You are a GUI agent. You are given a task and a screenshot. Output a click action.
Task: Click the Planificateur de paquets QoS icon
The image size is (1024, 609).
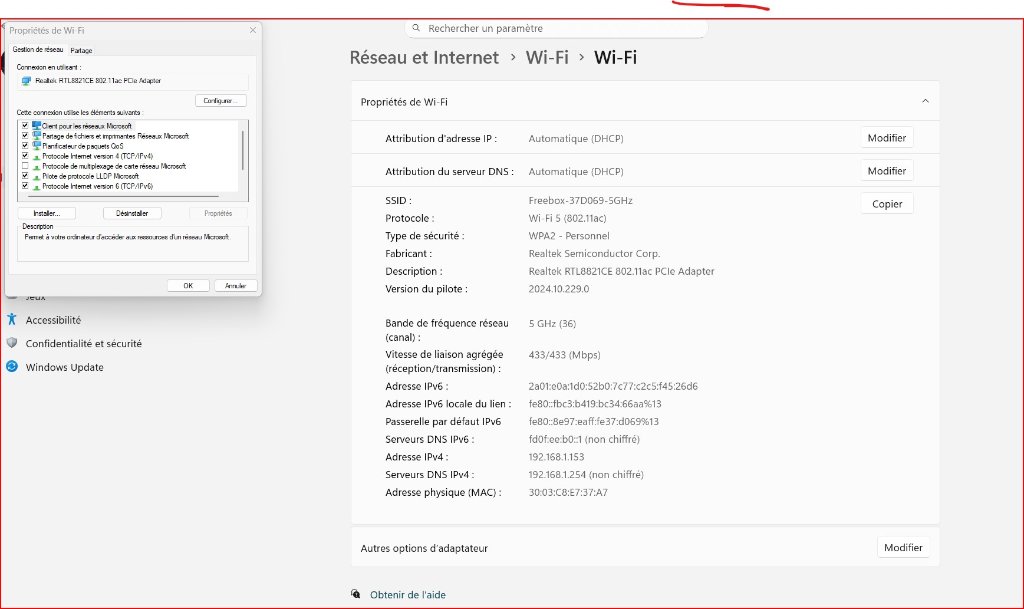click(37, 146)
